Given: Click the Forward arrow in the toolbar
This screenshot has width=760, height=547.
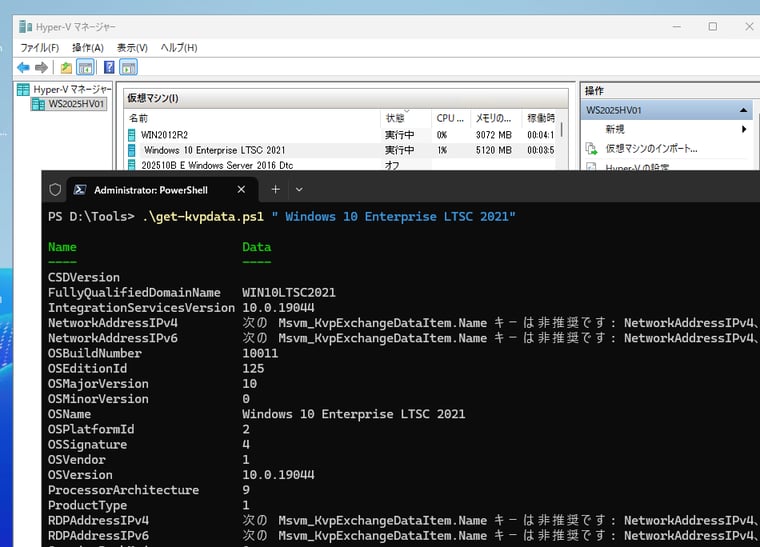Looking at the screenshot, I should point(41,68).
